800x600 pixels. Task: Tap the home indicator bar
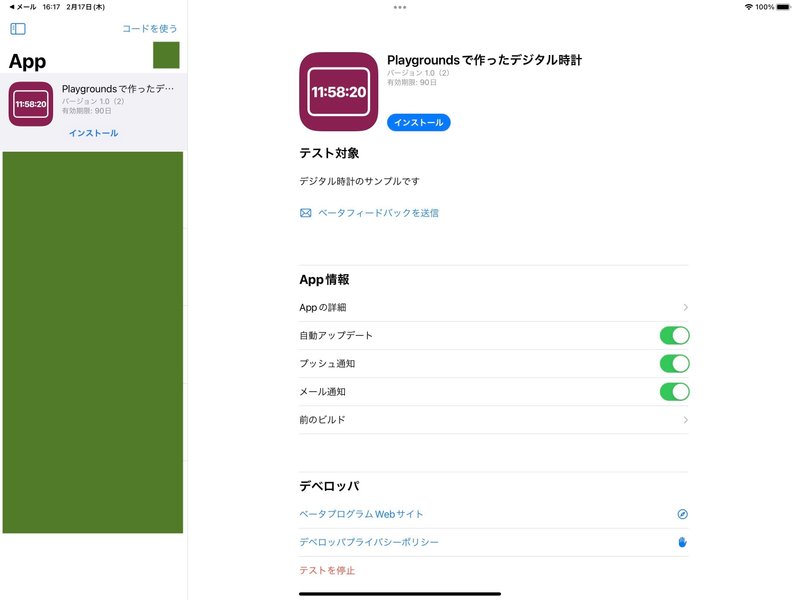tap(400, 594)
